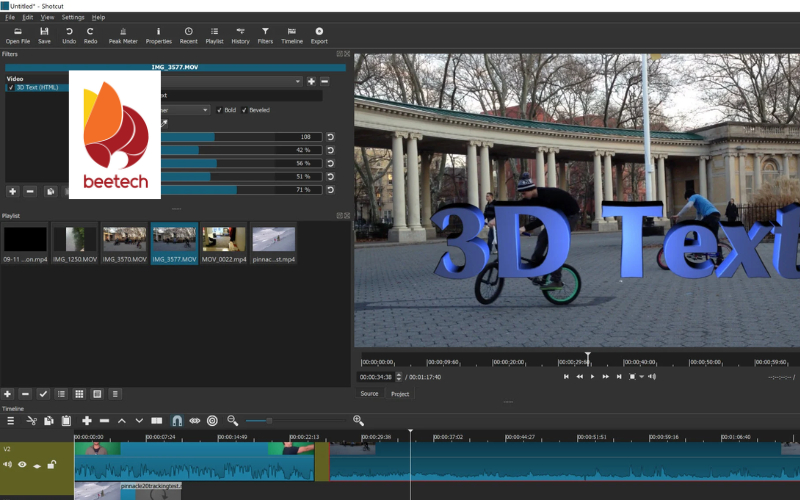Image resolution: width=800 pixels, height=500 pixels.
Task: Switch to the Project tab
Action: coord(400,394)
